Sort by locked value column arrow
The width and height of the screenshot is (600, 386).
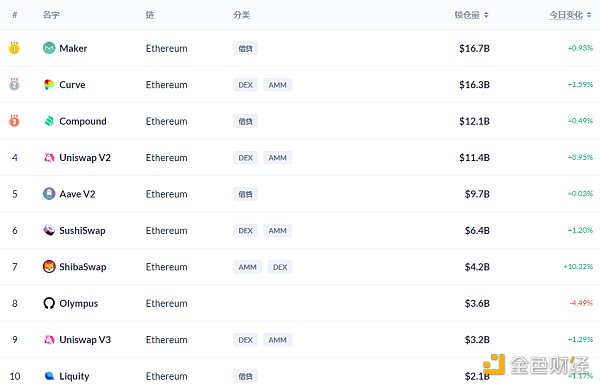pyautogui.click(x=486, y=15)
